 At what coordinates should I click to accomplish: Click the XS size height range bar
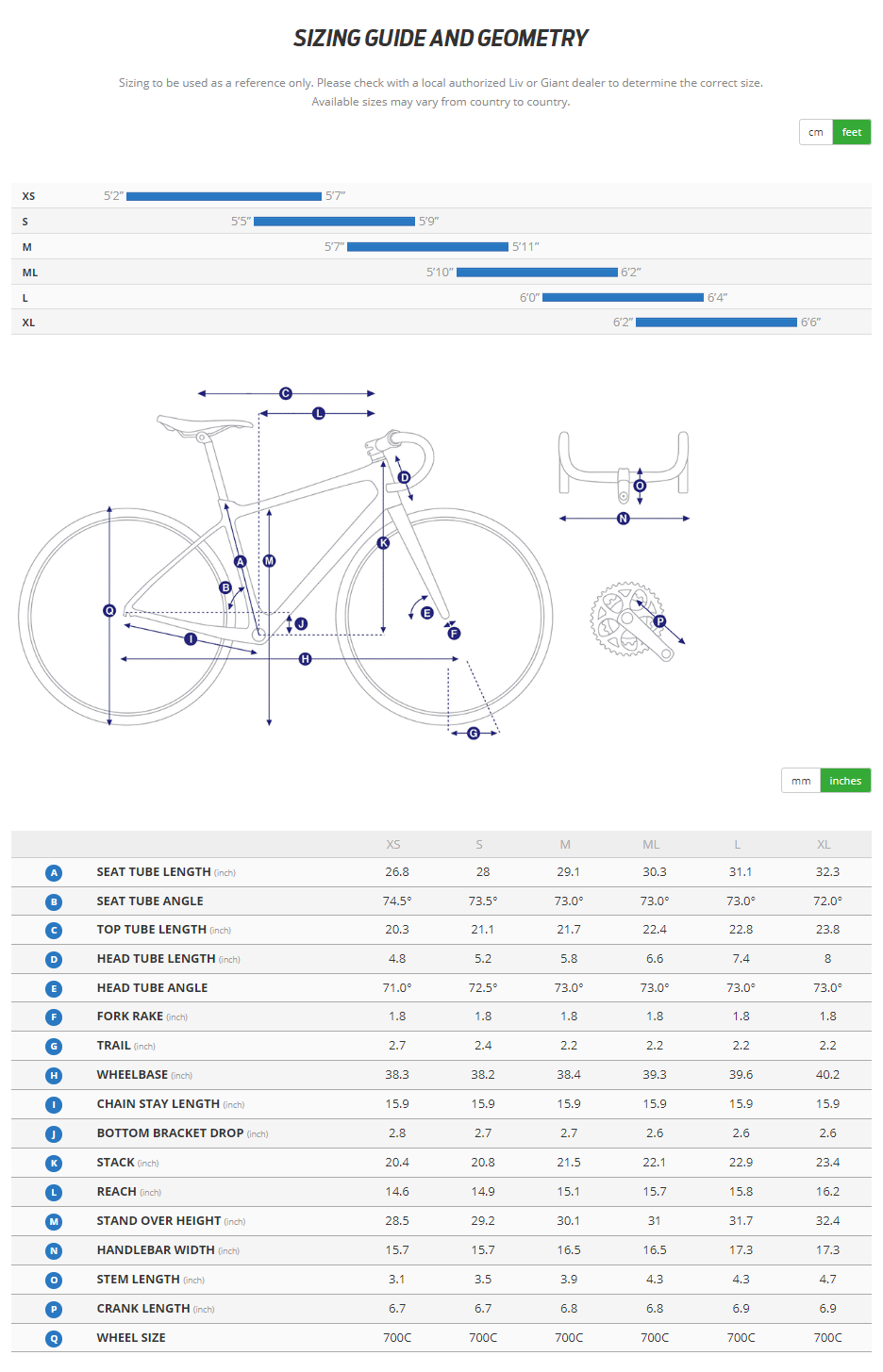pos(224,196)
